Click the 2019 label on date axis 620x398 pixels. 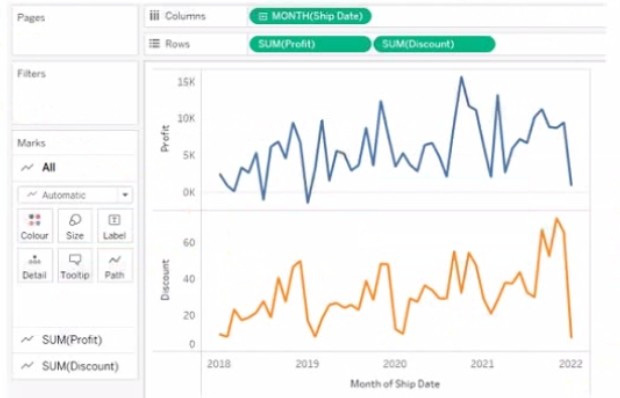pyautogui.click(x=307, y=364)
